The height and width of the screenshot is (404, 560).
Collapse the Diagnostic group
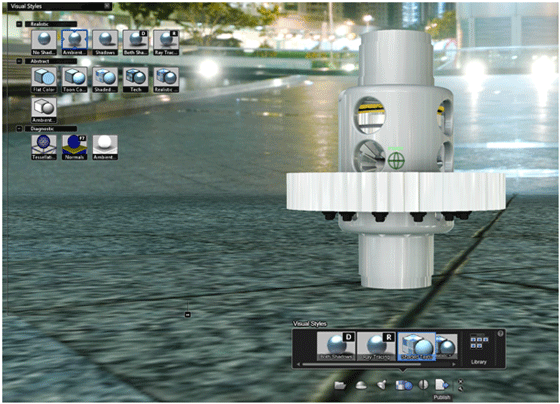click(19, 129)
